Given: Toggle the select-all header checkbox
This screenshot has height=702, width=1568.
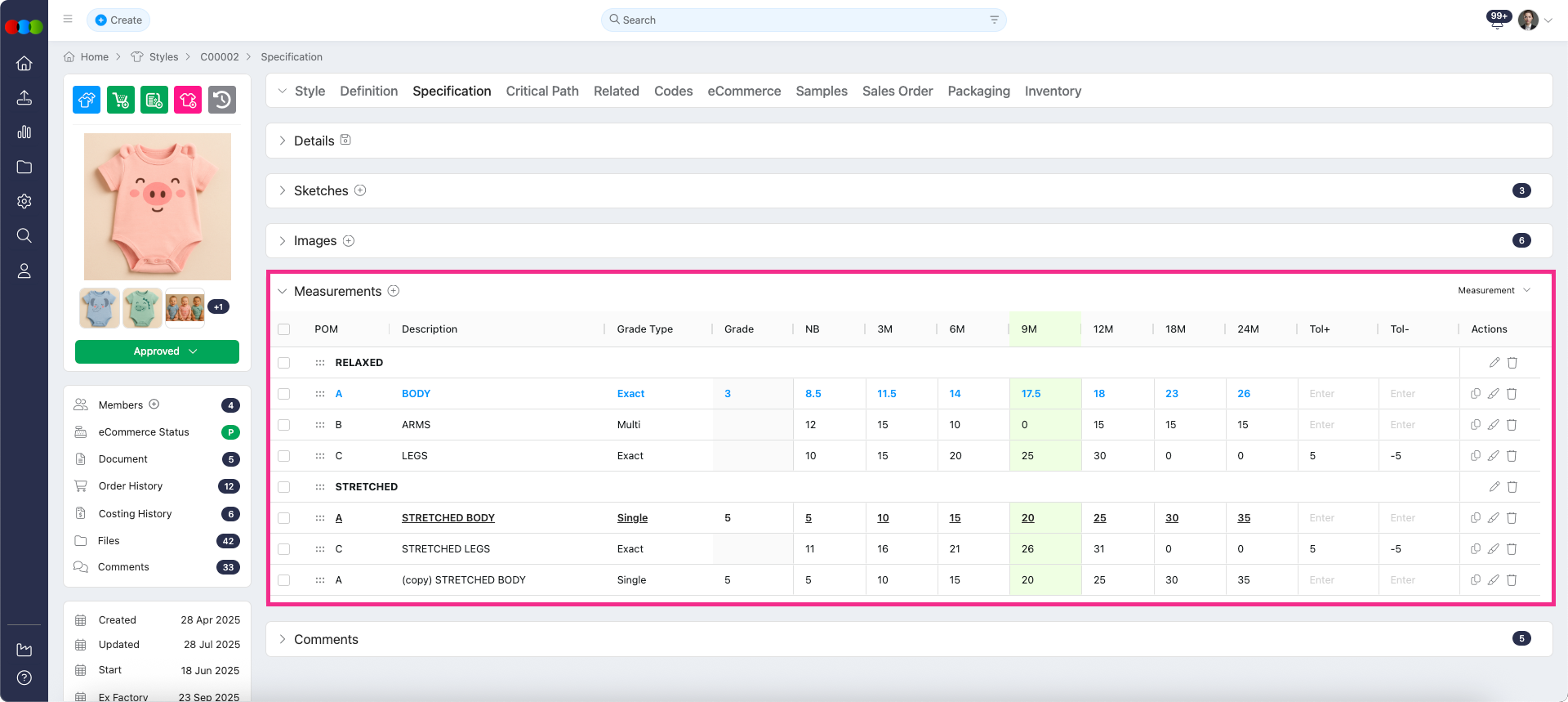Looking at the screenshot, I should 284,329.
